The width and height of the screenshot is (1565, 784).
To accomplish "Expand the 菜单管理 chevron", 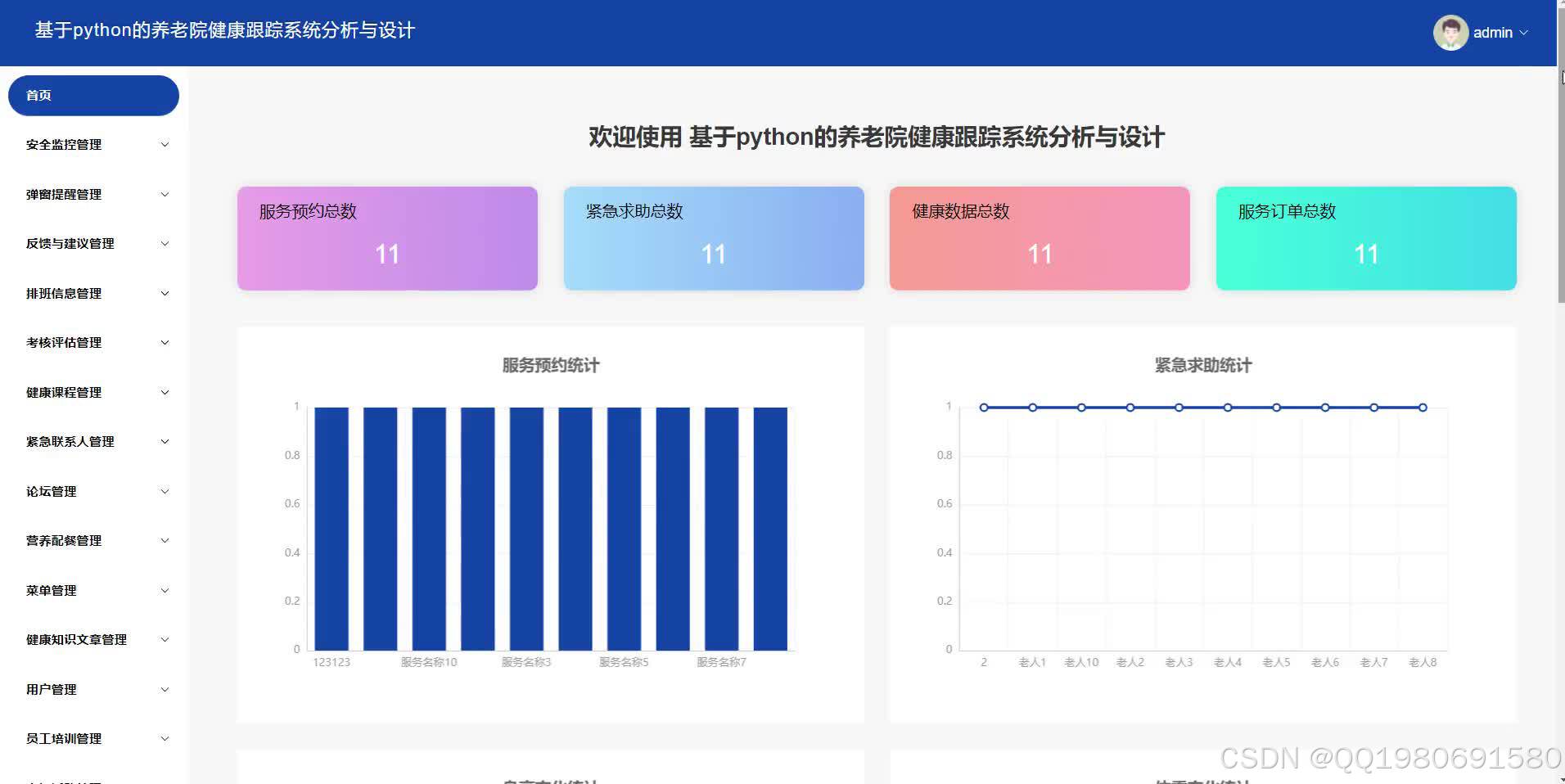I will coord(165,591).
